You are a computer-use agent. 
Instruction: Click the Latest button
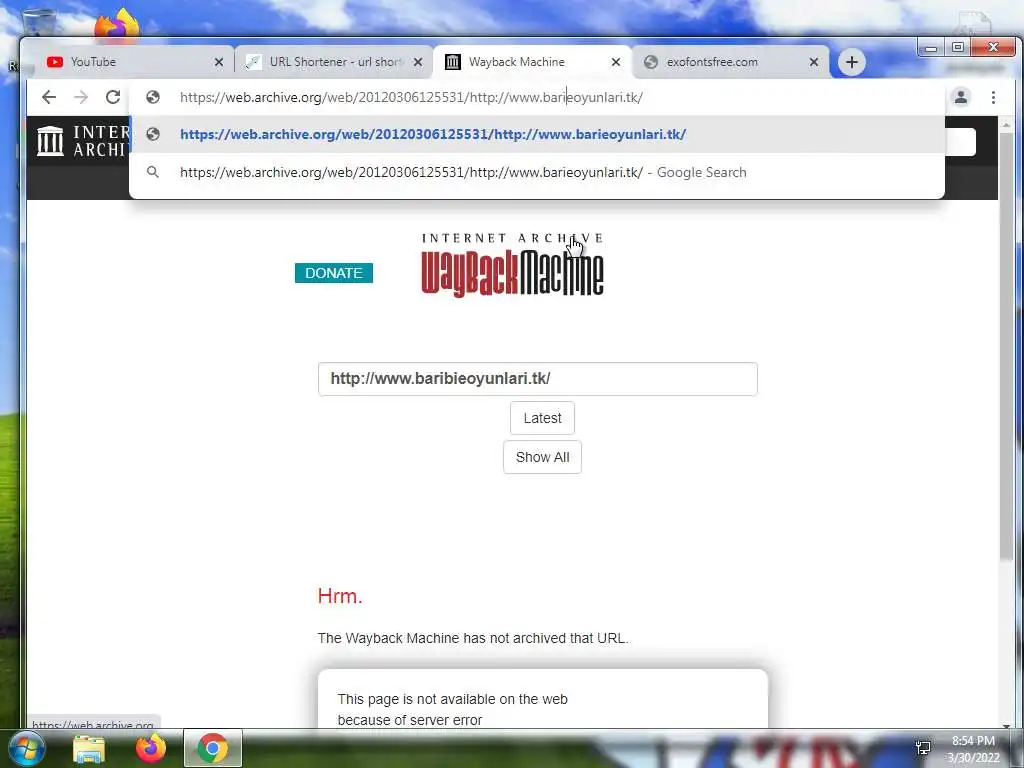coord(542,418)
